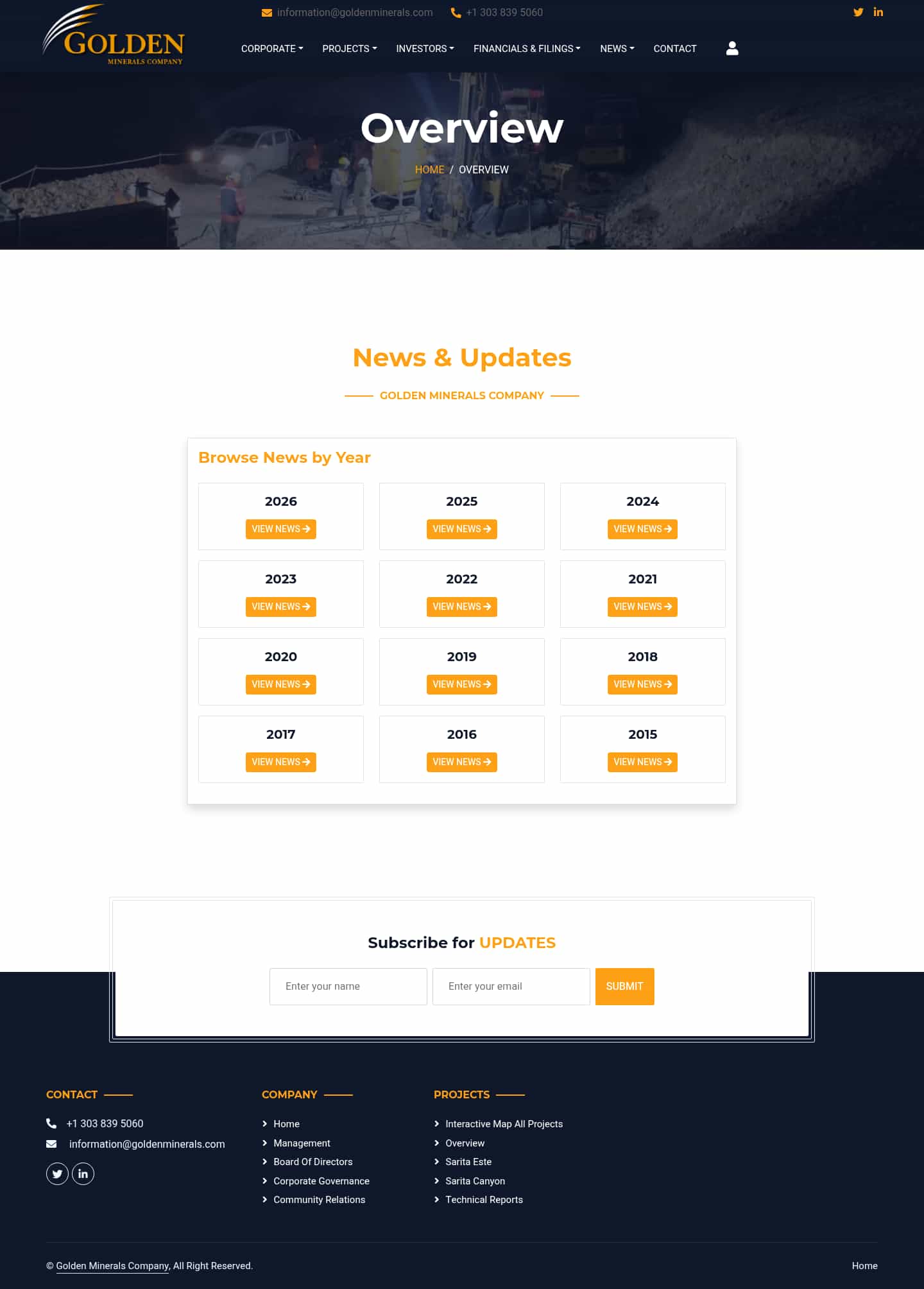Open footer Management link
924x1289 pixels.
coord(302,1143)
